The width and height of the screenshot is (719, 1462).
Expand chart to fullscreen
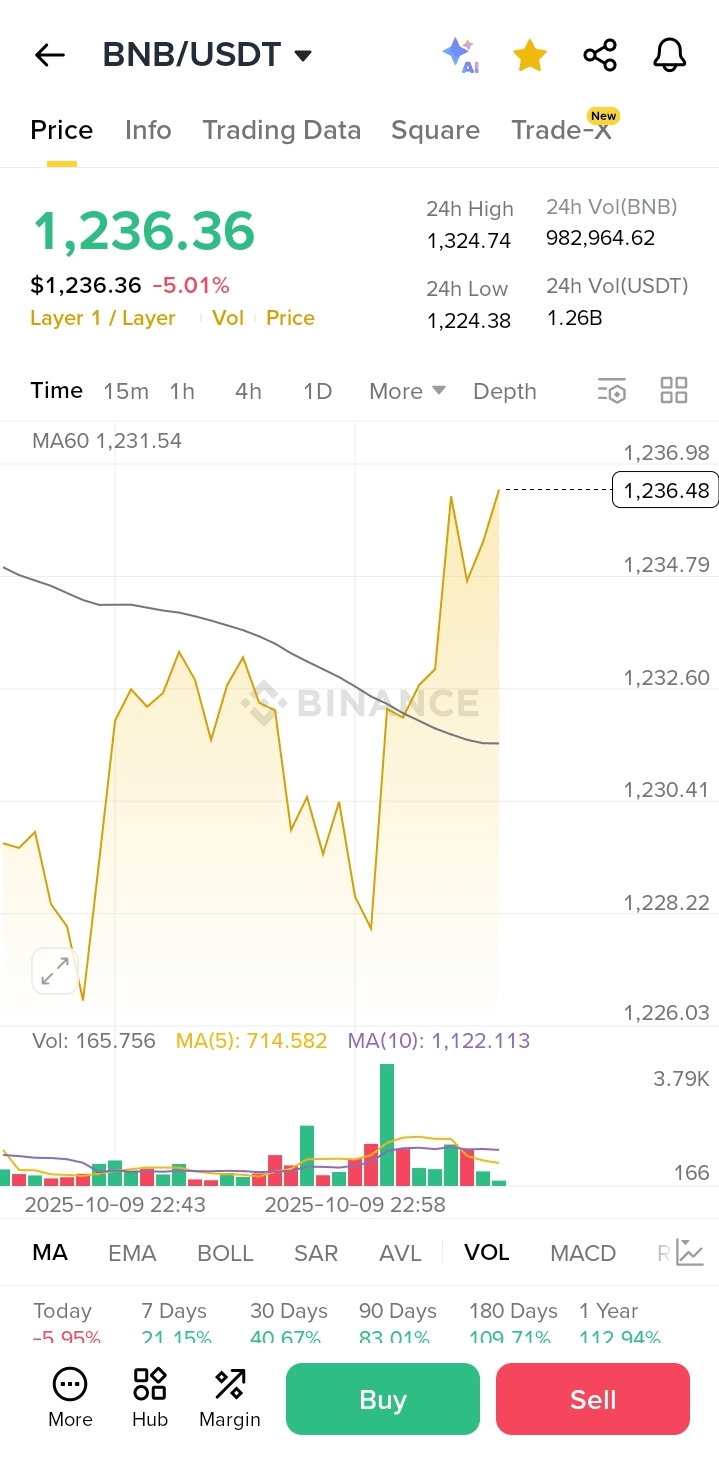point(54,970)
